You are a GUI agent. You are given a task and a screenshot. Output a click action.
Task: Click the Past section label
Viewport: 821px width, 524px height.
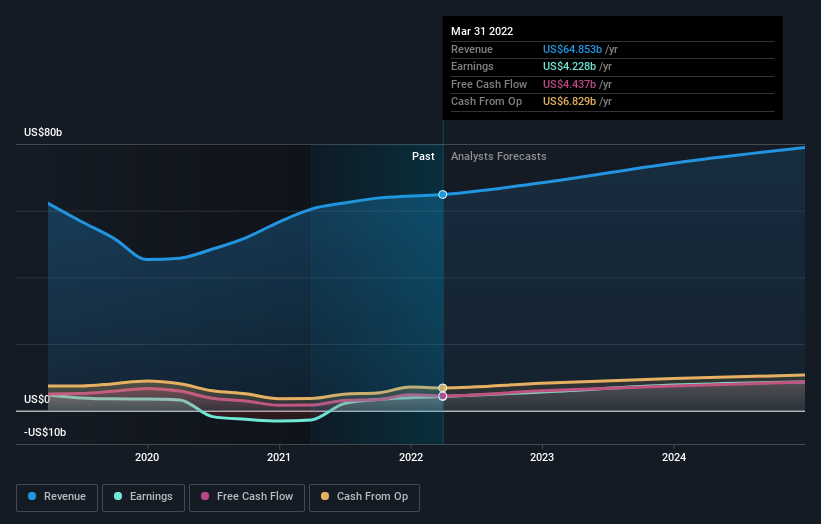click(x=423, y=156)
